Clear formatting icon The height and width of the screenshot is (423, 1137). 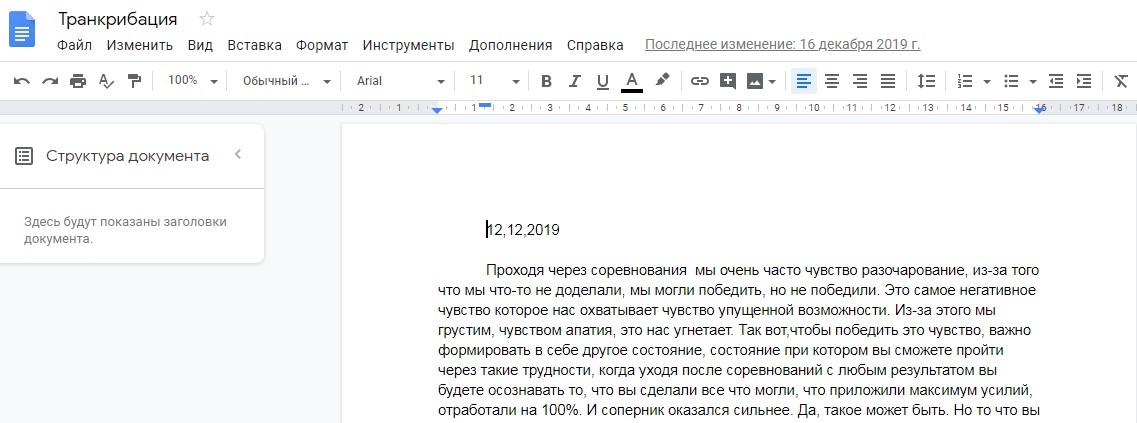point(1121,81)
